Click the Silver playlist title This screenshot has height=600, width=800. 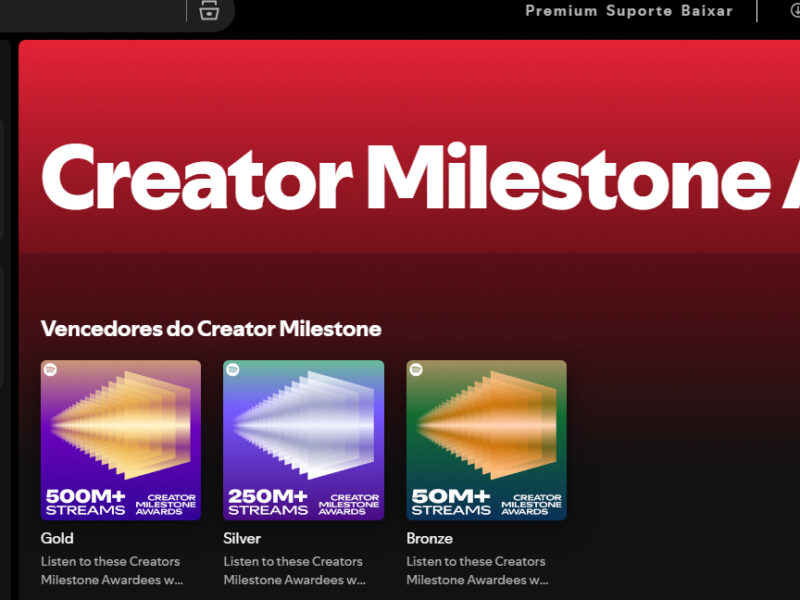click(x=242, y=538)
